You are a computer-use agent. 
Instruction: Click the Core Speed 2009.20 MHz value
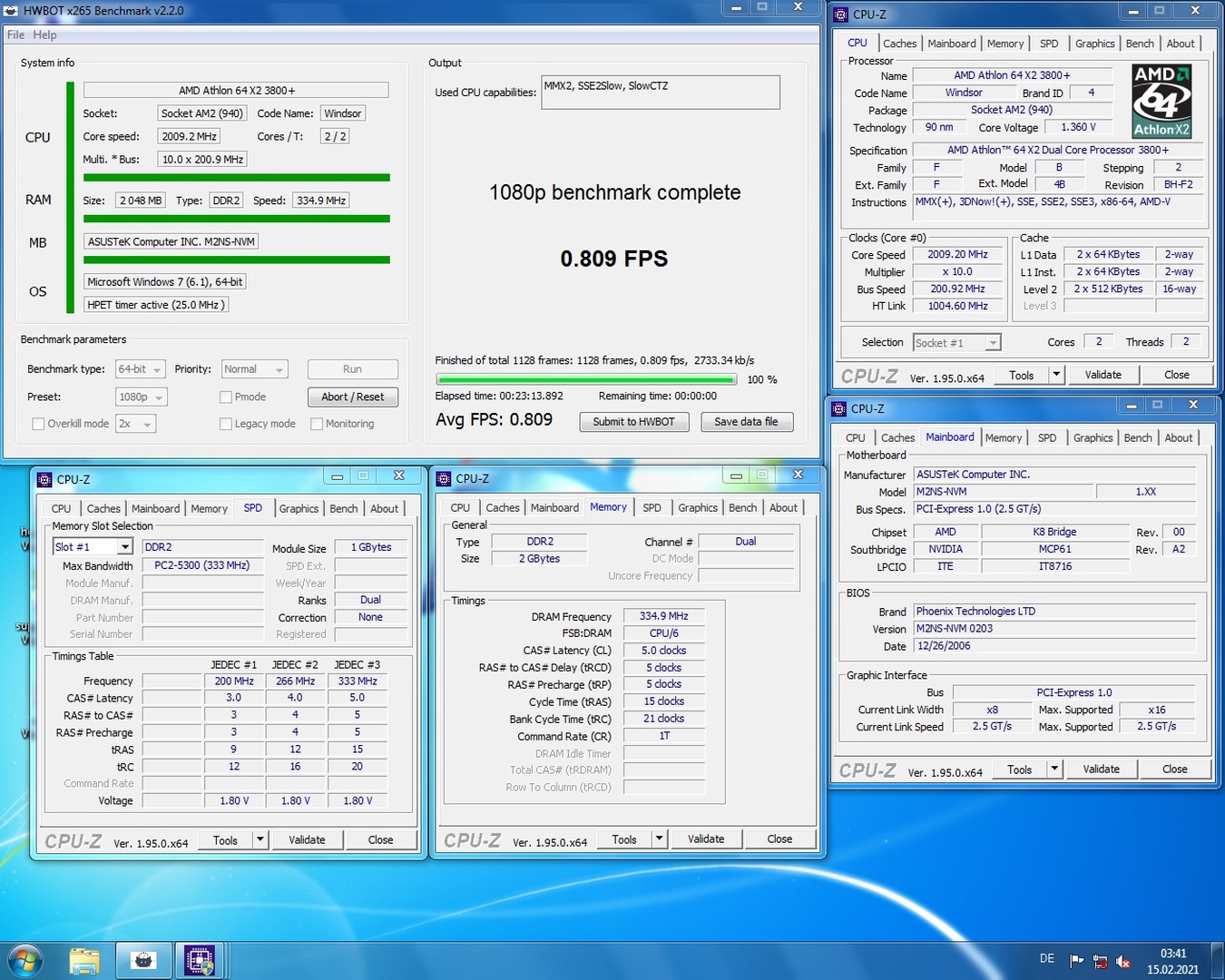958,255
